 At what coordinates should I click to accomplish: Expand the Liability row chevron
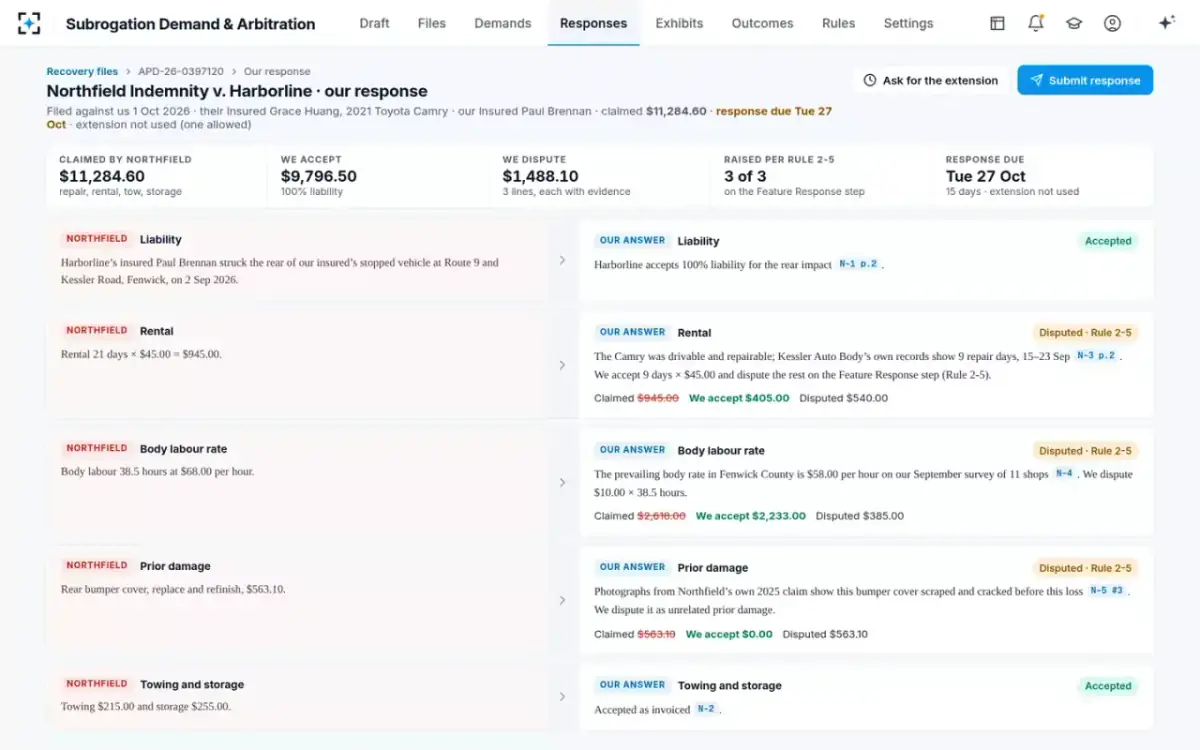coord(562,260)
